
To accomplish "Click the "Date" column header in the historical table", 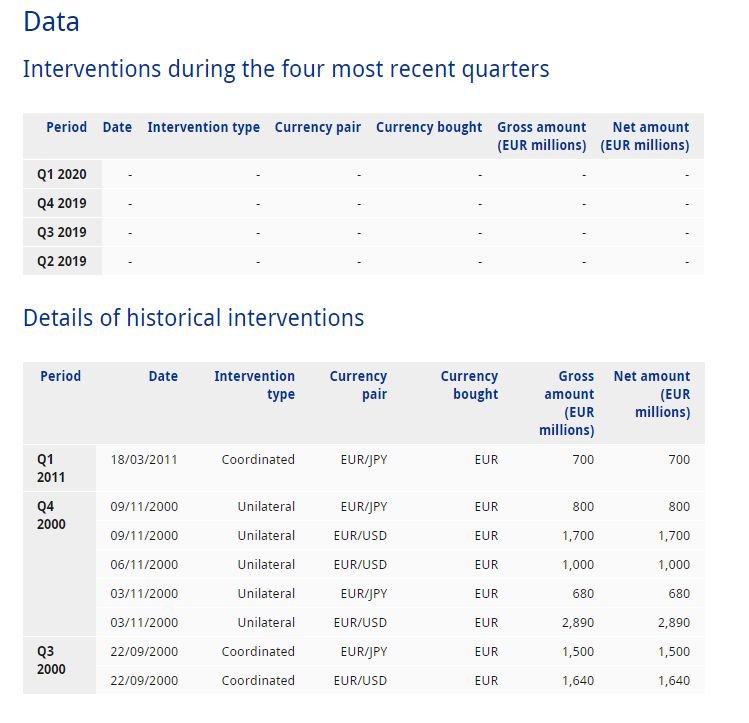I will tap(163, 376).
